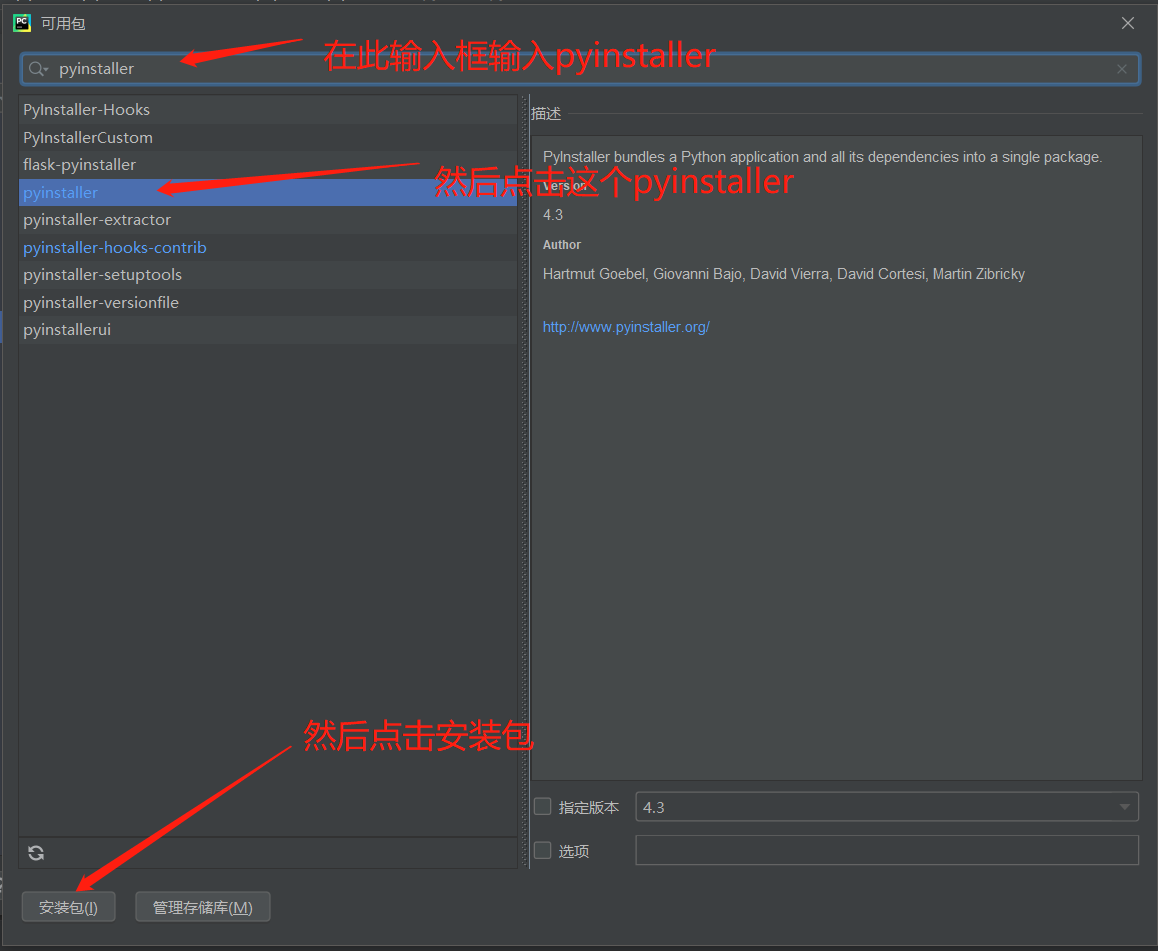
Task: Click the PyCharm logo in the title bar
Action: point(21,23)
